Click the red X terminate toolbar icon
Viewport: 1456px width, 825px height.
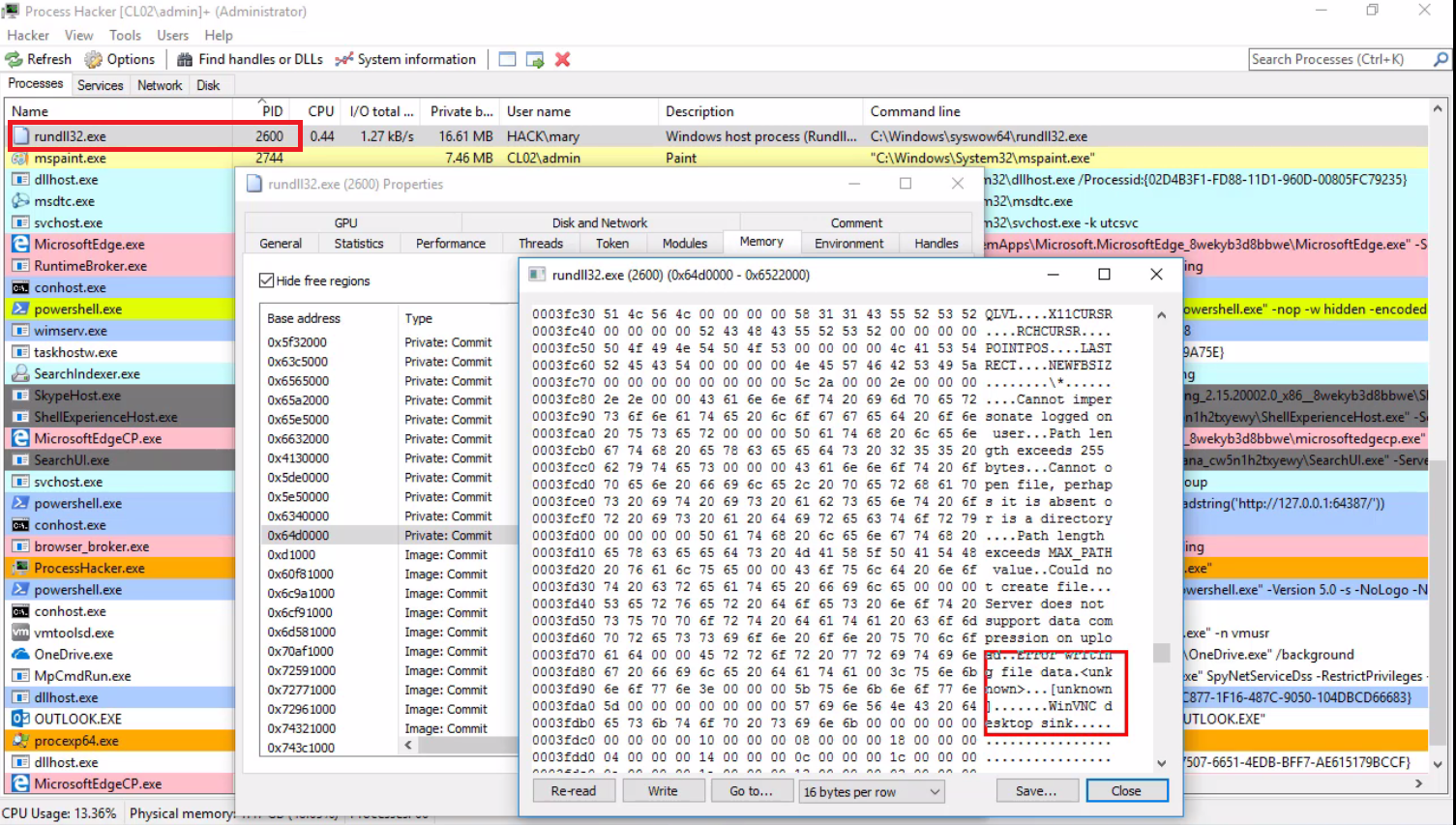[562, 59]
